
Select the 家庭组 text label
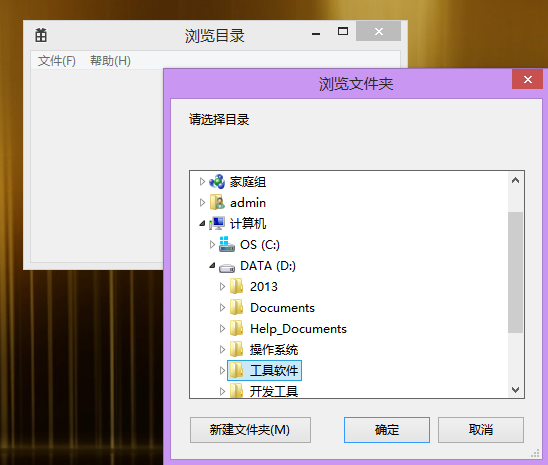click(x=248, y=182)
